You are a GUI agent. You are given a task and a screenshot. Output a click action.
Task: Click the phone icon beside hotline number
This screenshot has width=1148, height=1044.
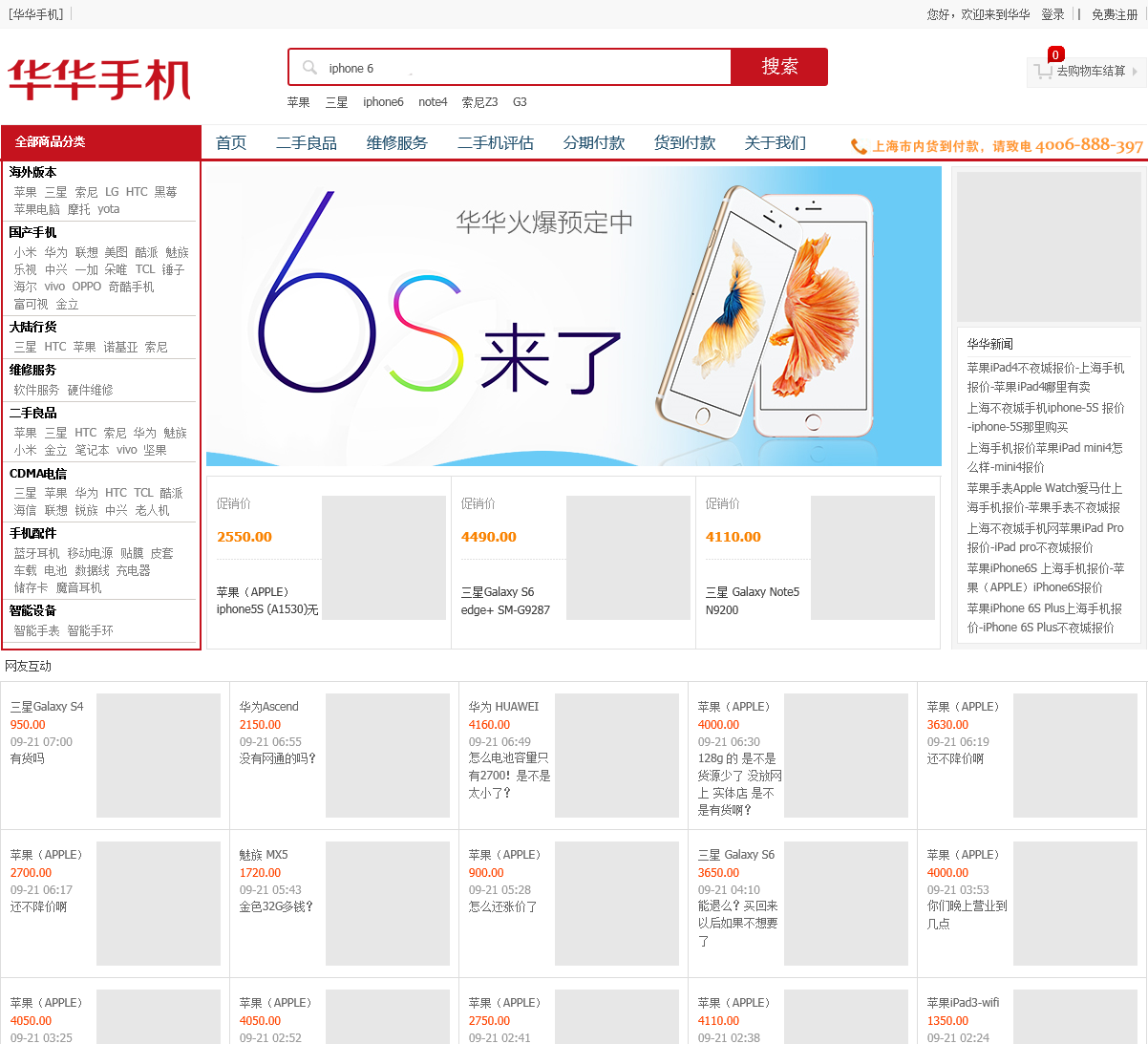[859, 146]
